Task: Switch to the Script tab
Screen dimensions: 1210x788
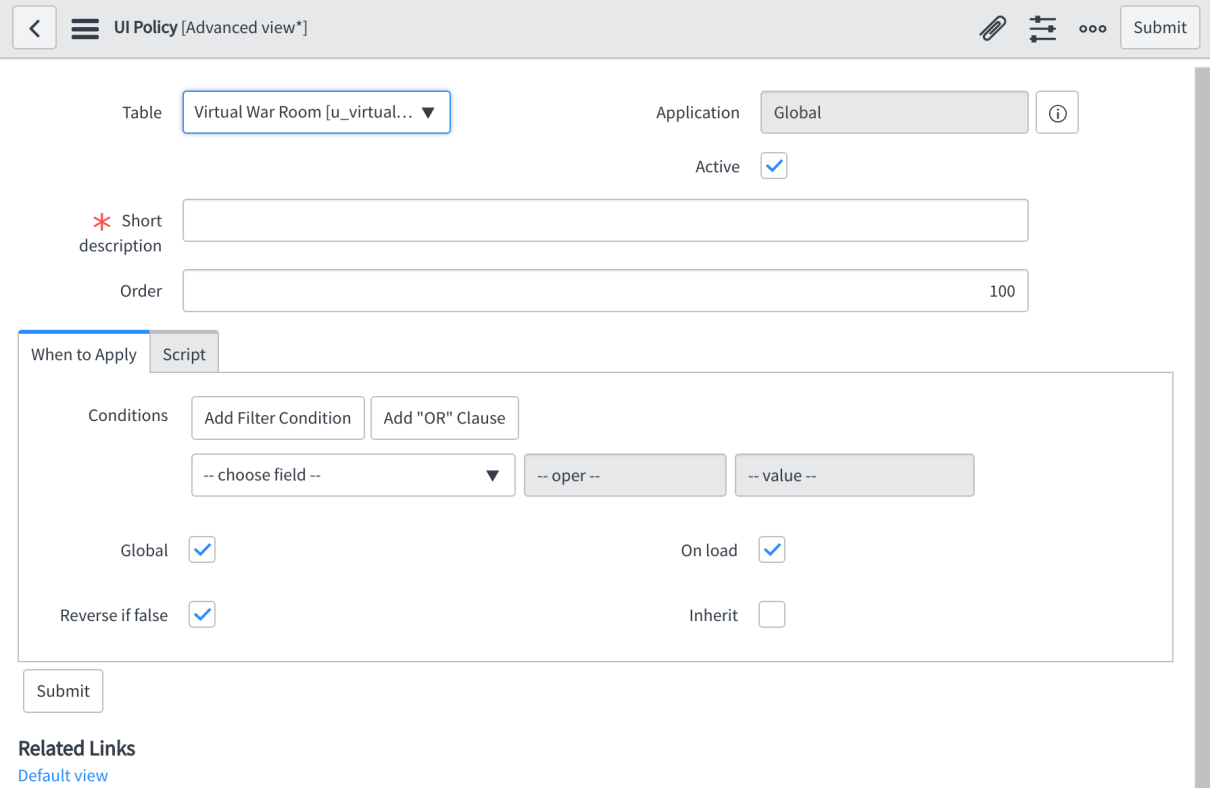Action: coord(184,352)
